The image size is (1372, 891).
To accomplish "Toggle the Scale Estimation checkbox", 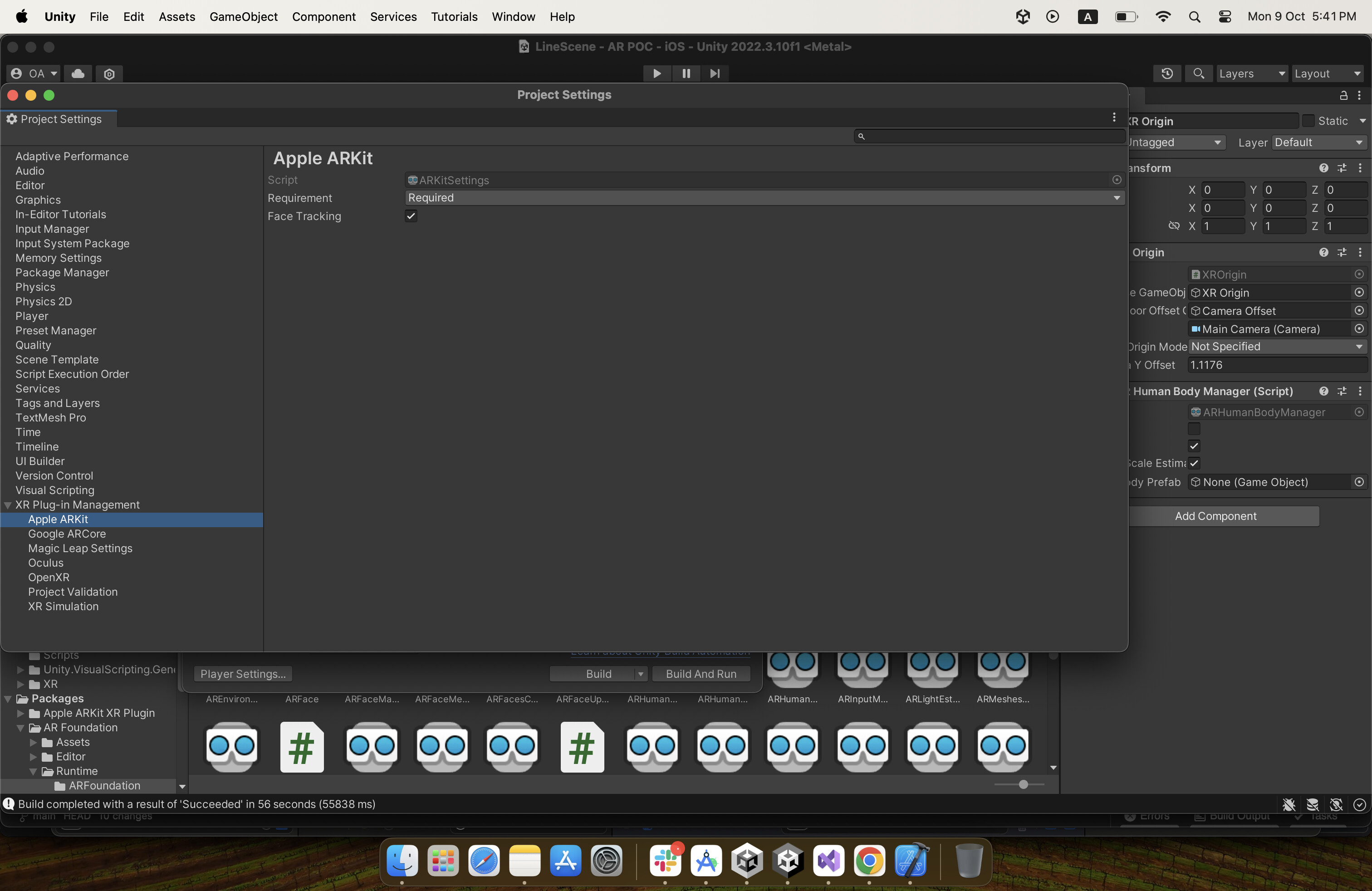I will tap(1194, 463).
